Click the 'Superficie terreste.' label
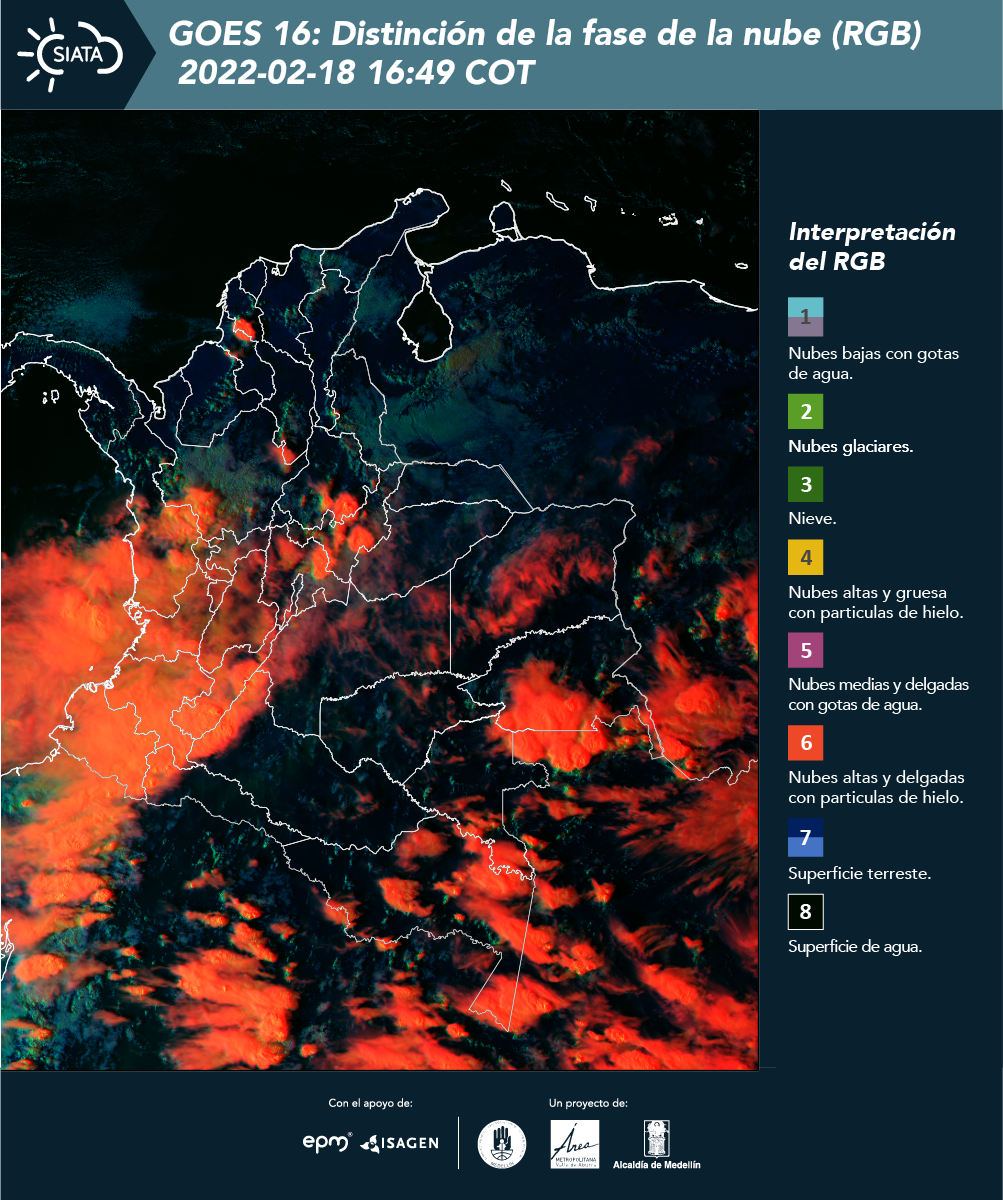The height and width of the screenshot is (1200, 1003). pos(860,874)
